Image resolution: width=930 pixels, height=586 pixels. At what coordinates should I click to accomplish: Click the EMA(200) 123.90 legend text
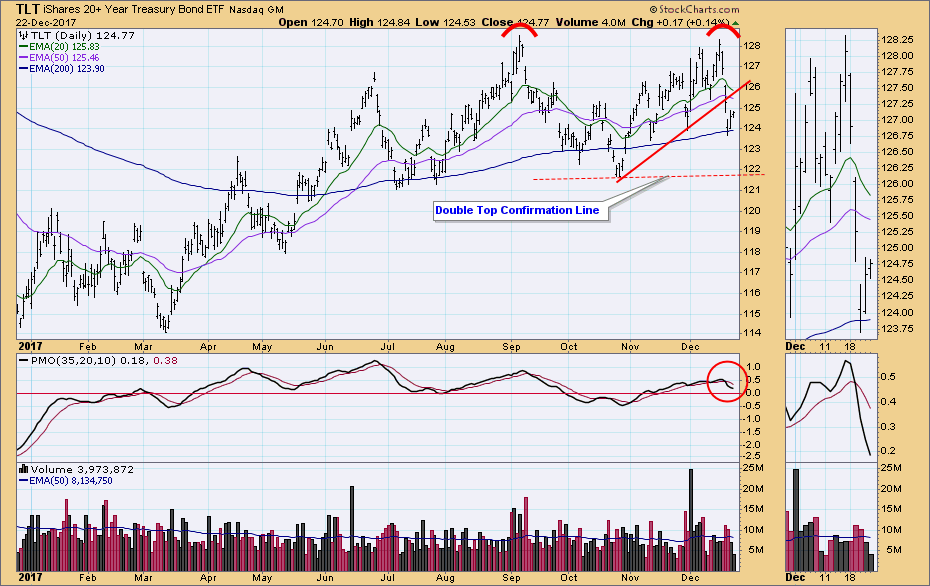click(x=67, y=69)
